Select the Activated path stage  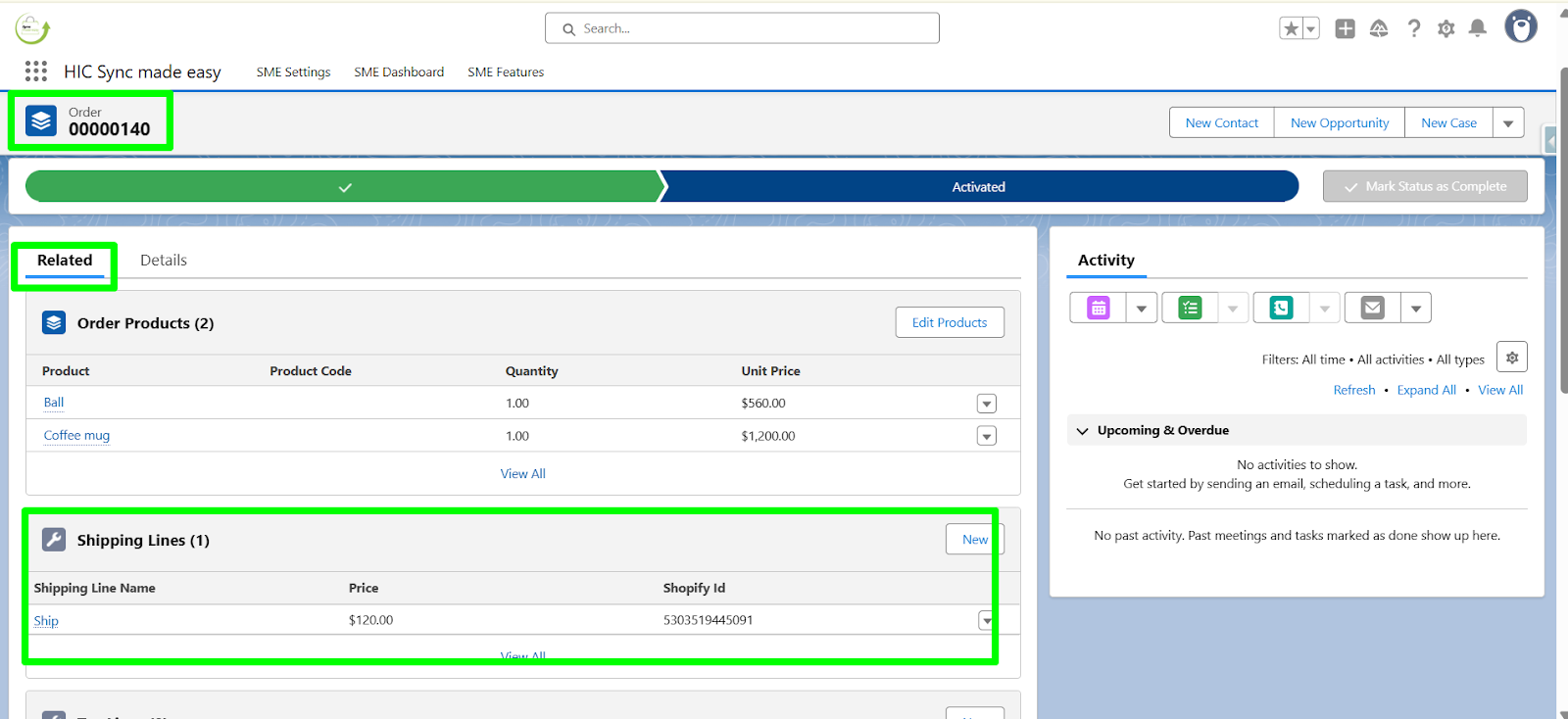(979, 186)
